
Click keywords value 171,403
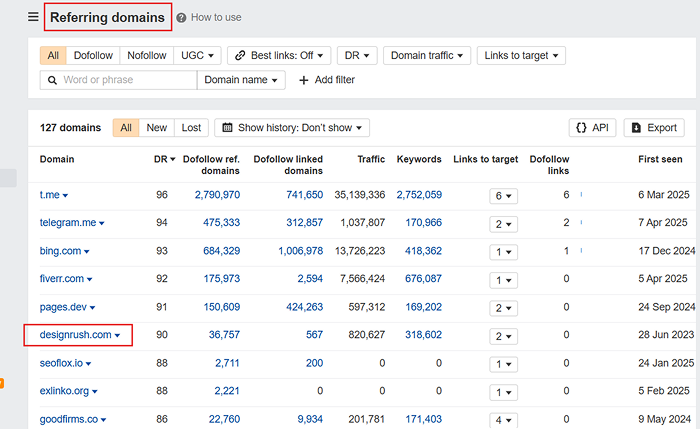point(423,420)
